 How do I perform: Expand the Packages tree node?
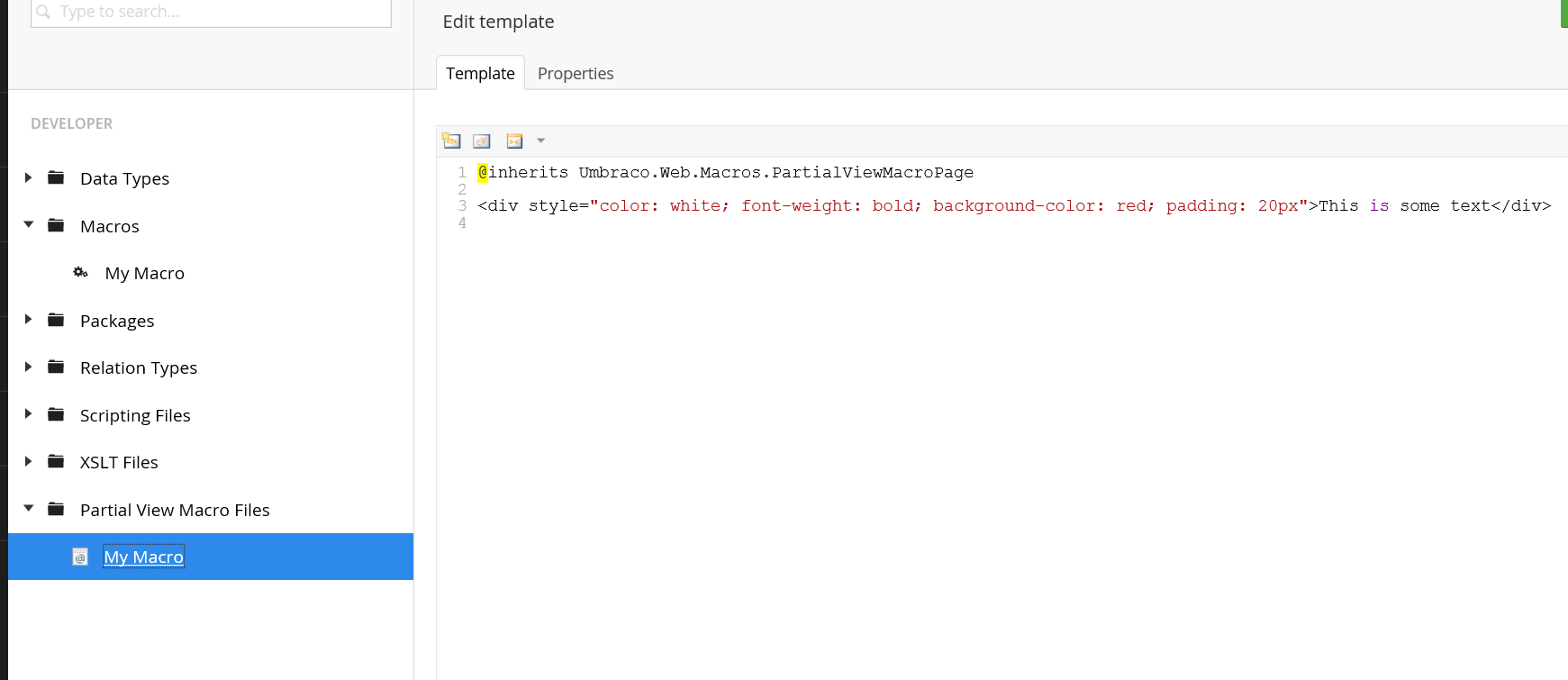28,320
